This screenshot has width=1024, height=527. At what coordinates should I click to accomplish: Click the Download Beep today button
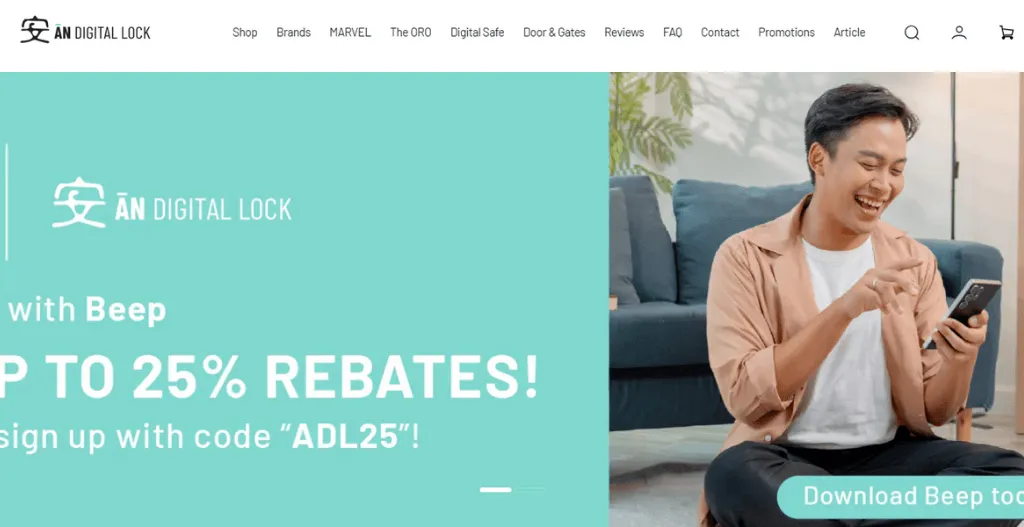point(901,497)
